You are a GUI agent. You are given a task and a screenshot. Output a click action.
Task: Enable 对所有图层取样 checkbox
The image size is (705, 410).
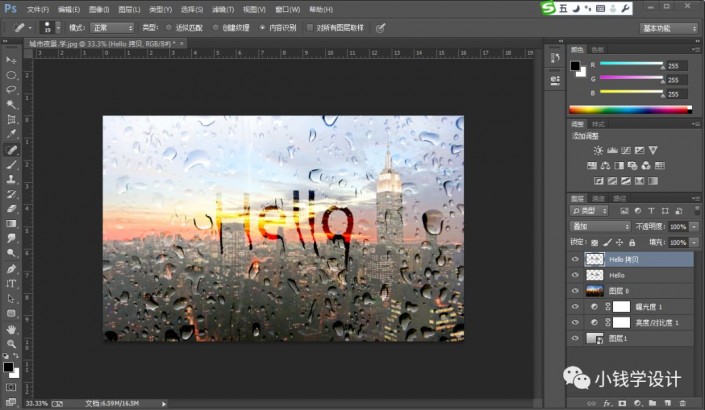pyautogui.click(x=310, y=28)
